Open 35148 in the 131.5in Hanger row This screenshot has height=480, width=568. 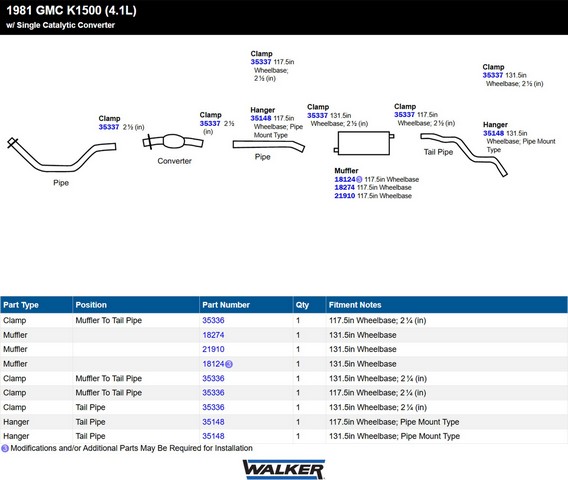click(x=213, y=436)
